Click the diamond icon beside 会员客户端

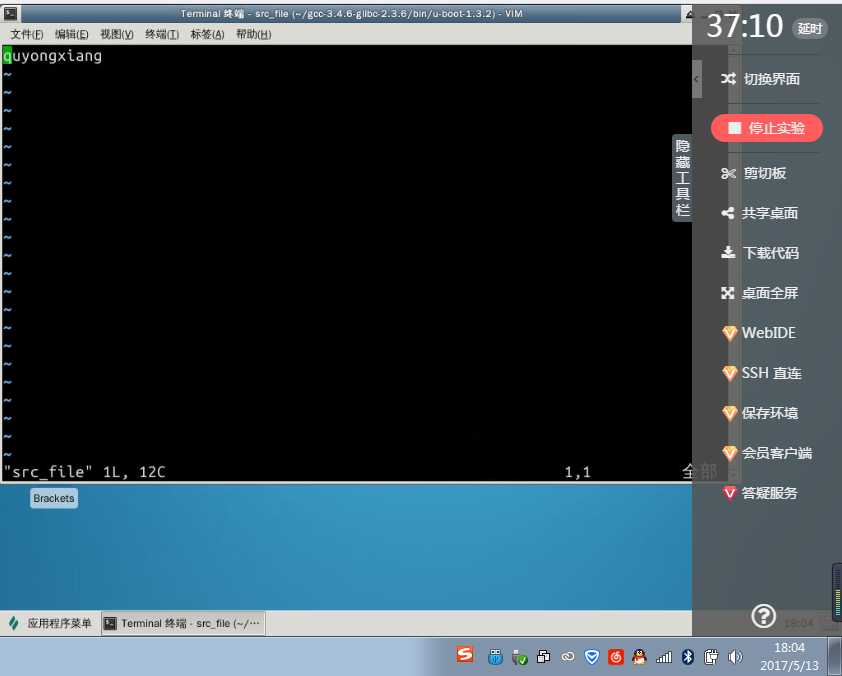tap(729, 454)
